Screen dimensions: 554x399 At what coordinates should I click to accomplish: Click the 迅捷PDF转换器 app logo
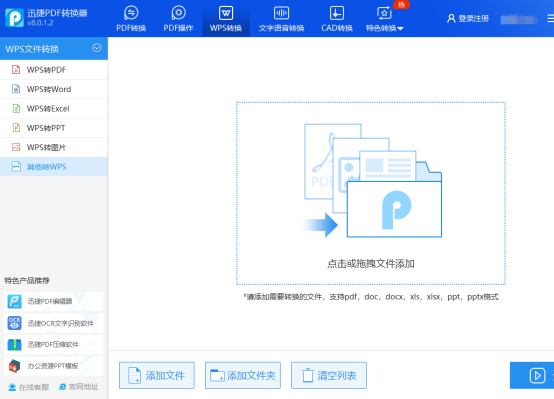point(14,17)
